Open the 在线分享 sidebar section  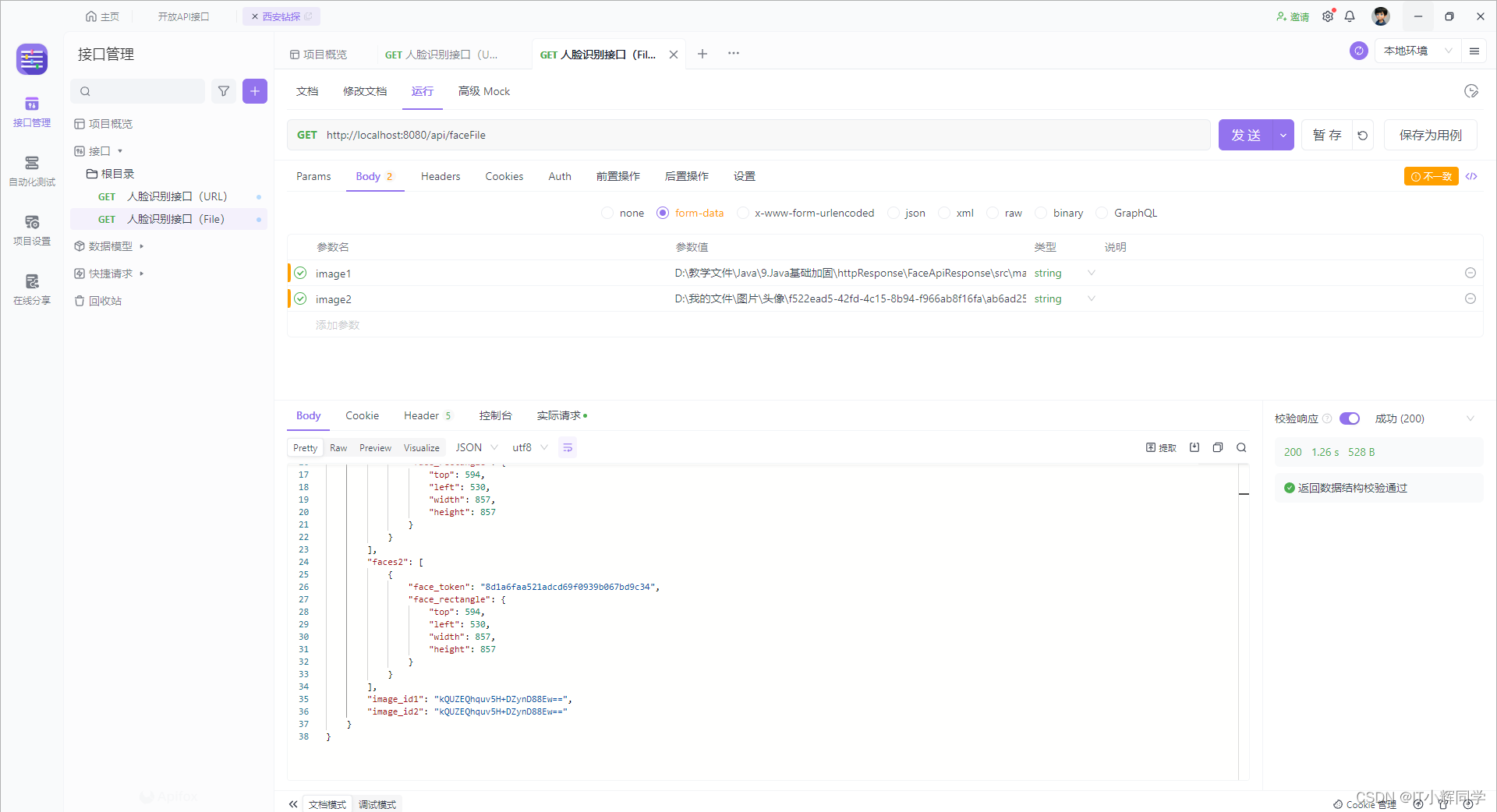[31, 290]
